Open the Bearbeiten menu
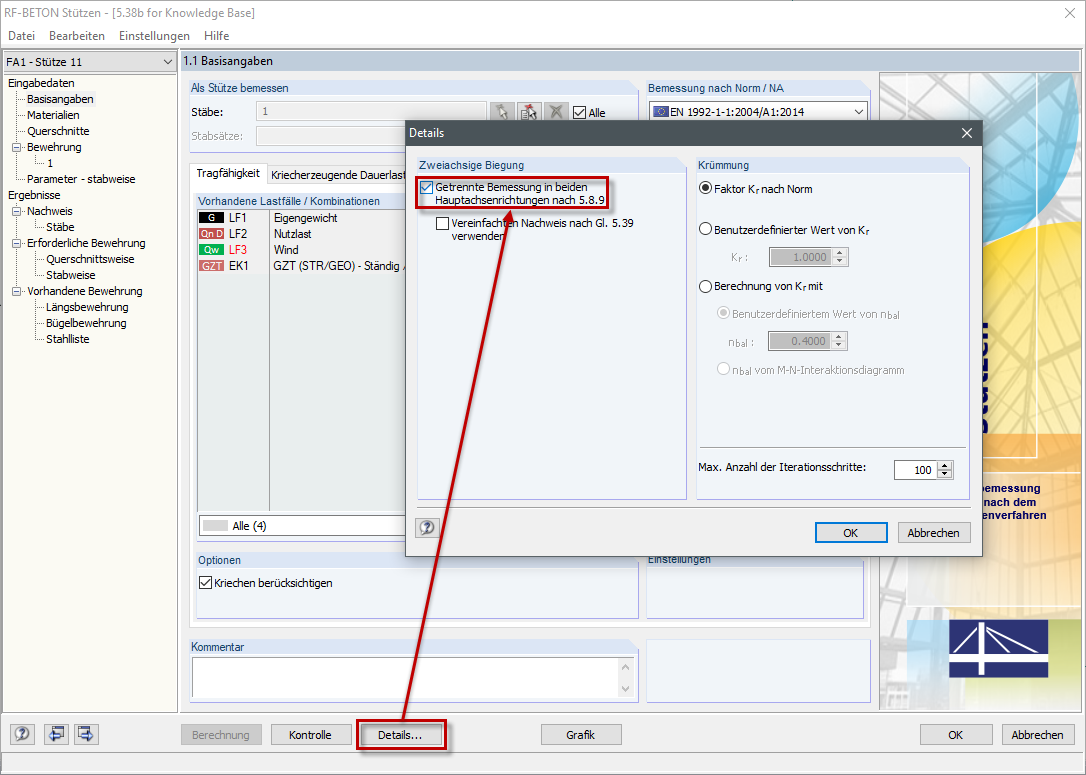 (x=77, y=36)
